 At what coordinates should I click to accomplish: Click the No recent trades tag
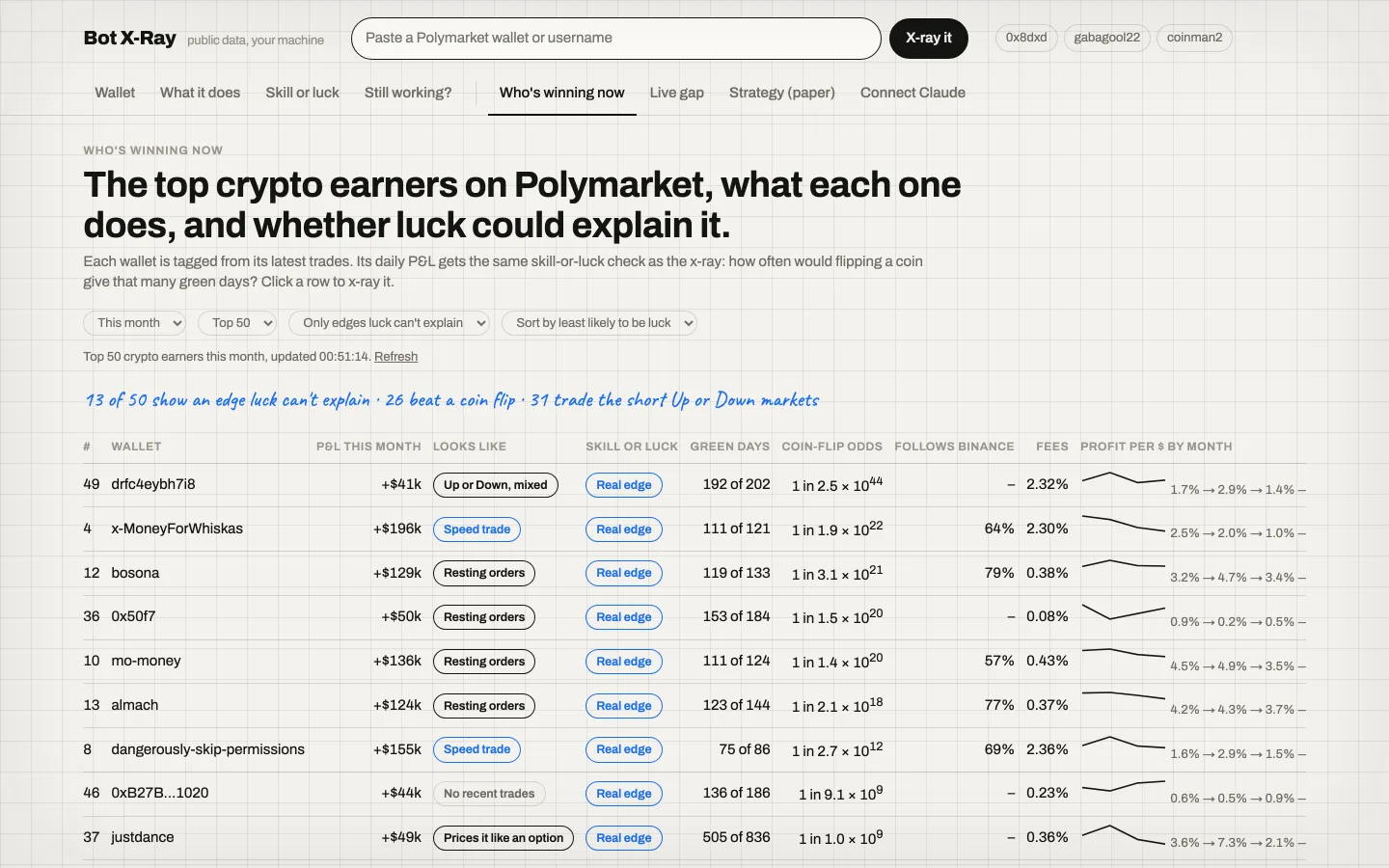489,794
